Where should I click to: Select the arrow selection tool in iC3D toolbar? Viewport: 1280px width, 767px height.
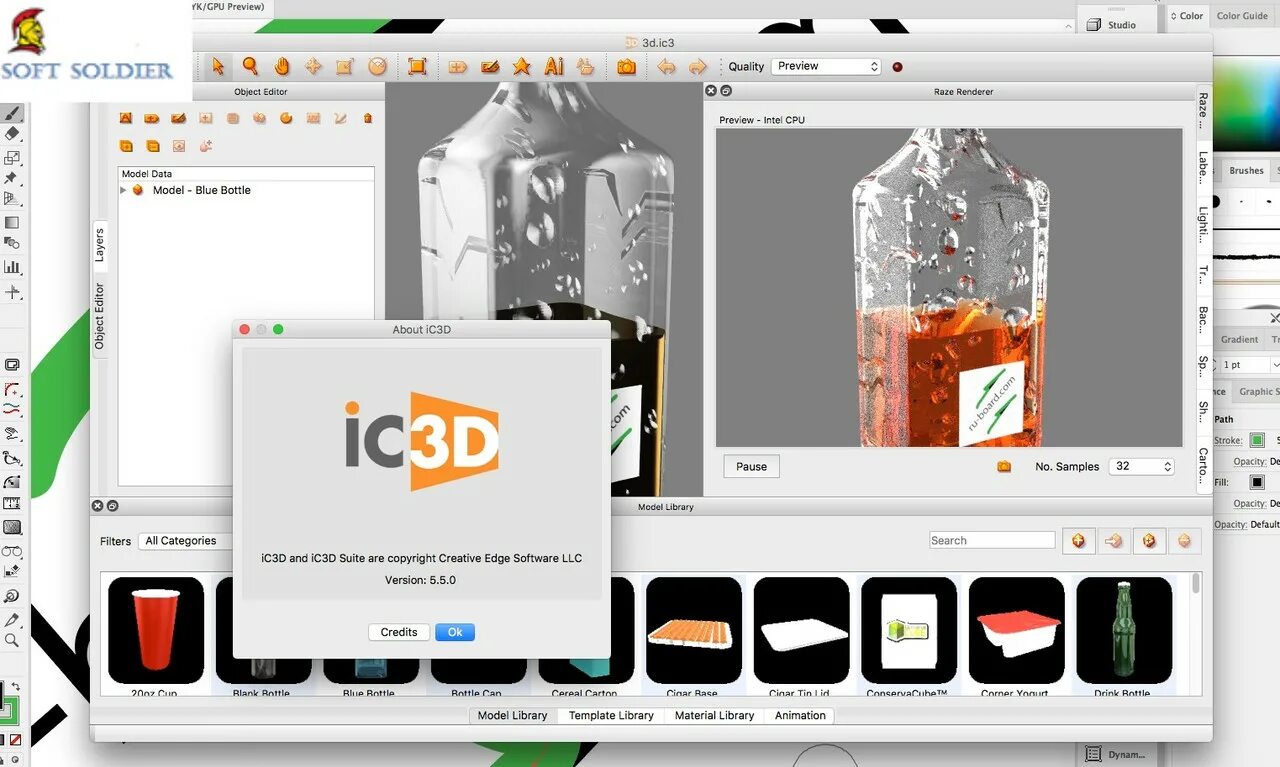pyautogui.click(x=218, y=66)
